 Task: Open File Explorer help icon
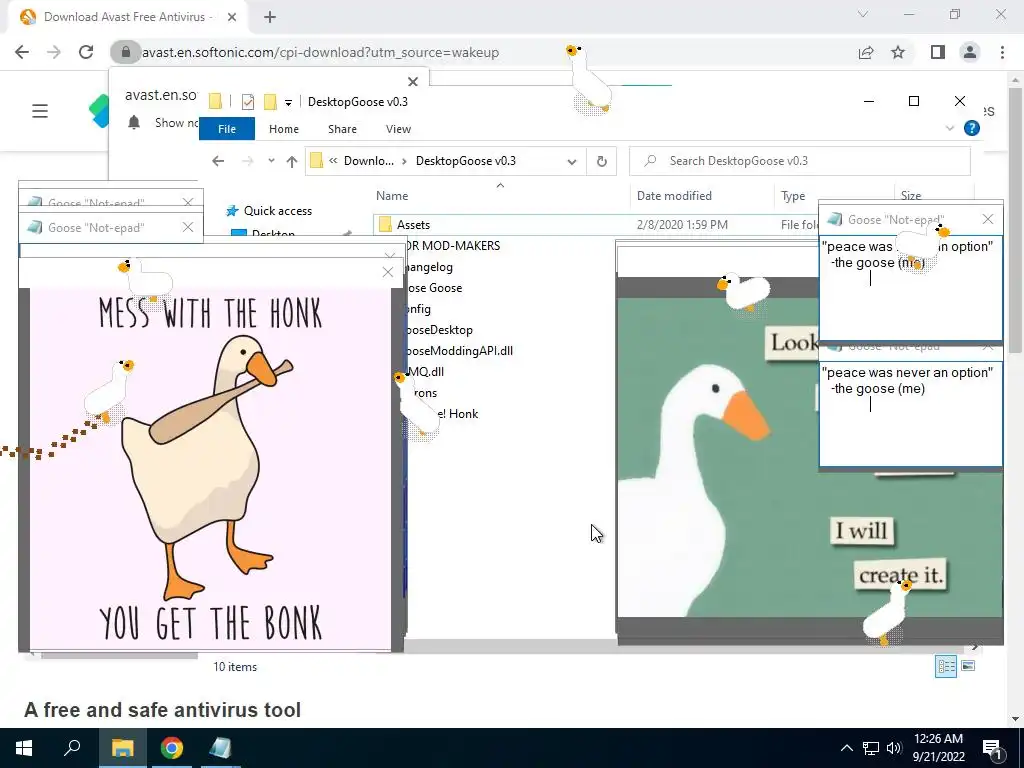[x=972, y=128]
